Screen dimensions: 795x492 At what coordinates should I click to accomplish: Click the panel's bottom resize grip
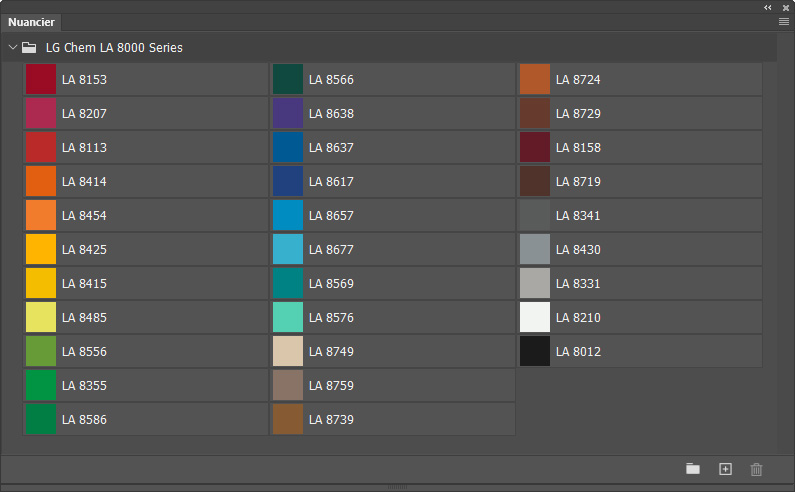click(398, 487)
